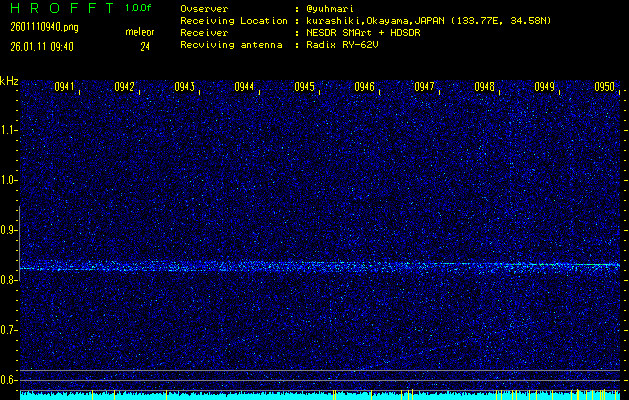Click the 1.1 frequency axis label
This screenshot has width=629, height=400.
coord(9,130)
